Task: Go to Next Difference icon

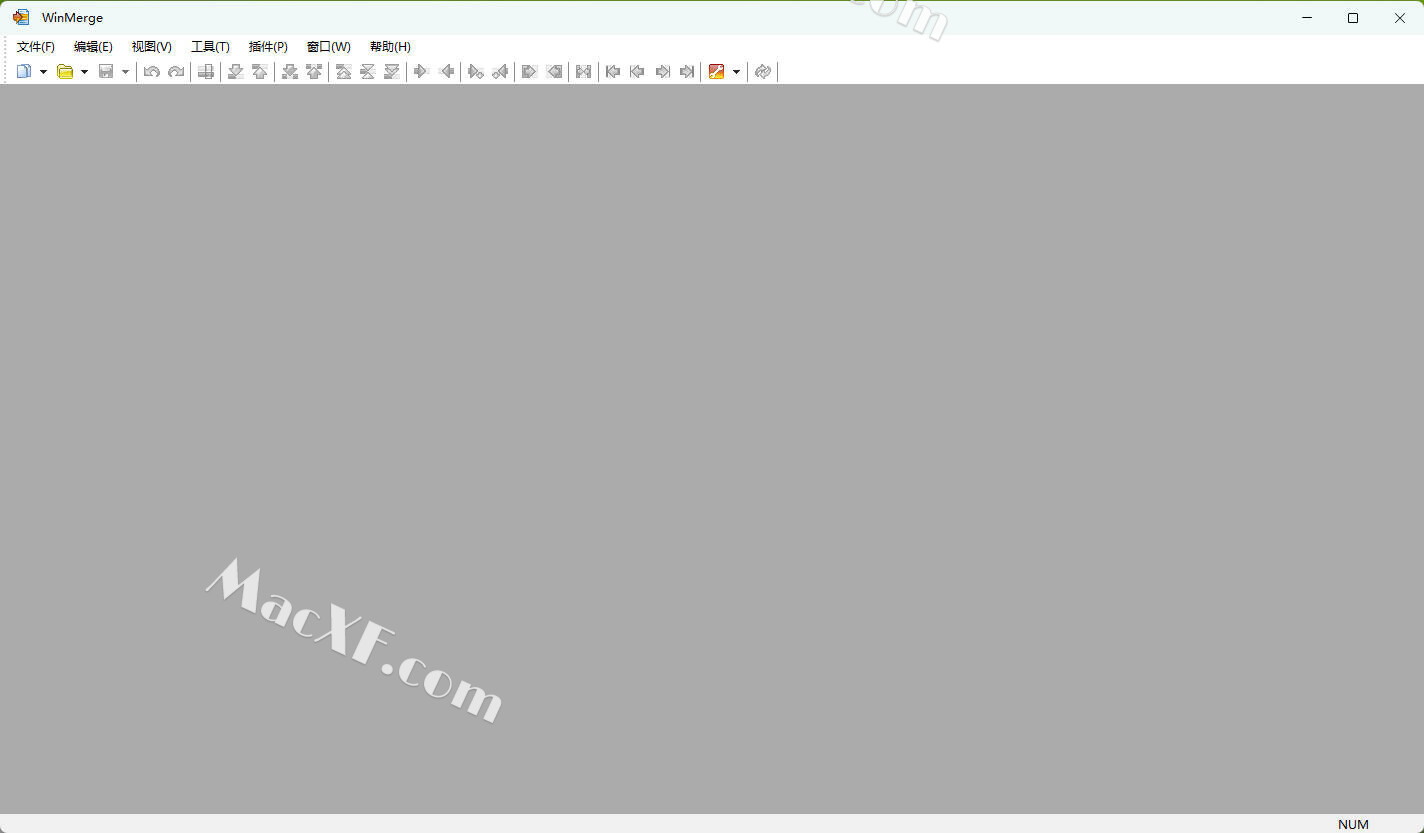Action: (236, 71)
